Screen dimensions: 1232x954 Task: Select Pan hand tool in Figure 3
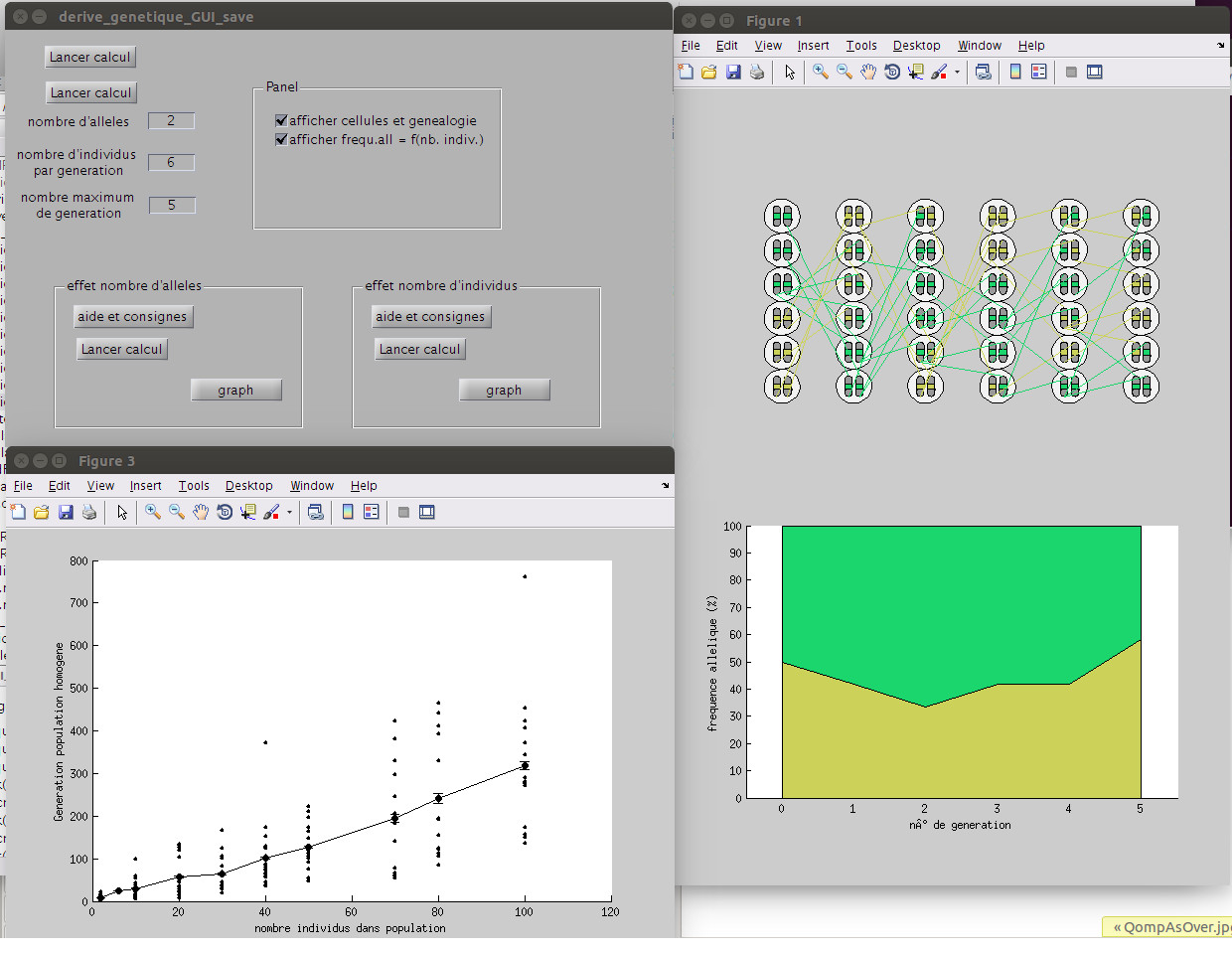(201, 512)
